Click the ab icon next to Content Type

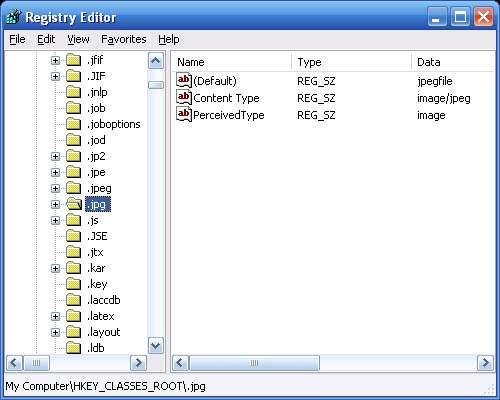tap(184, 97)
